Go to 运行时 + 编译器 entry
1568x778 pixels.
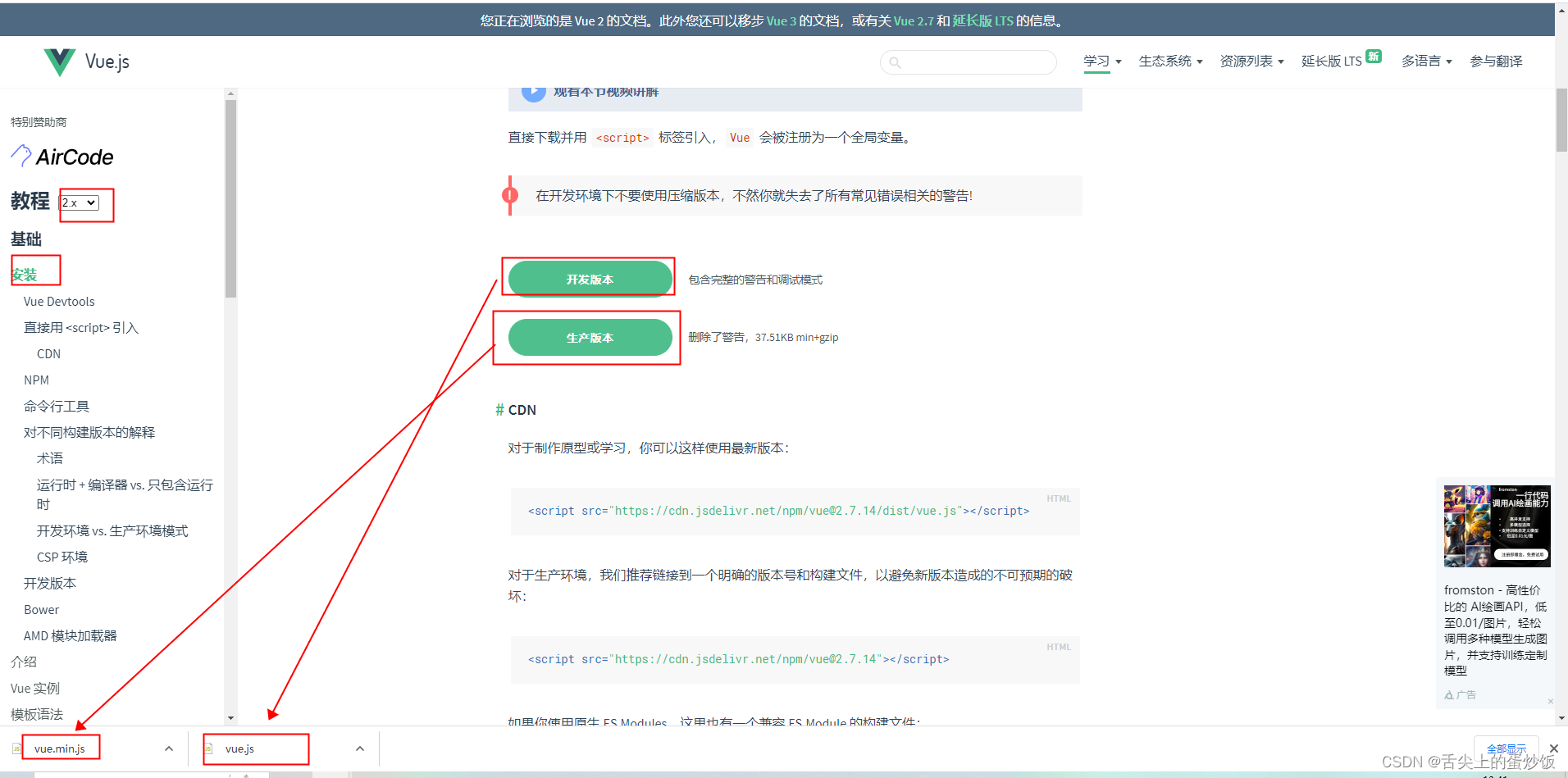click(x=125, y=494)
